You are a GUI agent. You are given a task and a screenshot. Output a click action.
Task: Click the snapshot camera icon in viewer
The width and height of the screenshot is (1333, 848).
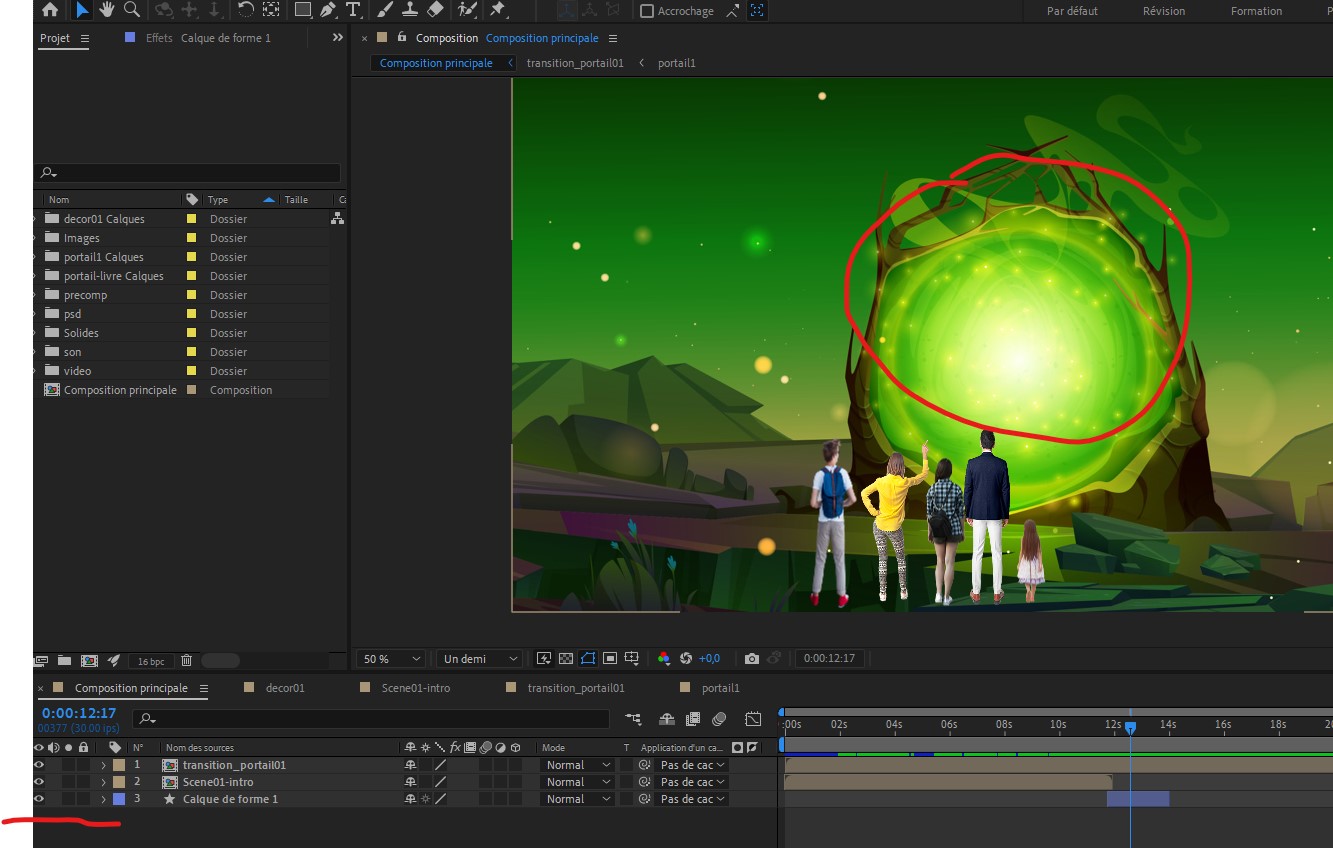(751, 658)
